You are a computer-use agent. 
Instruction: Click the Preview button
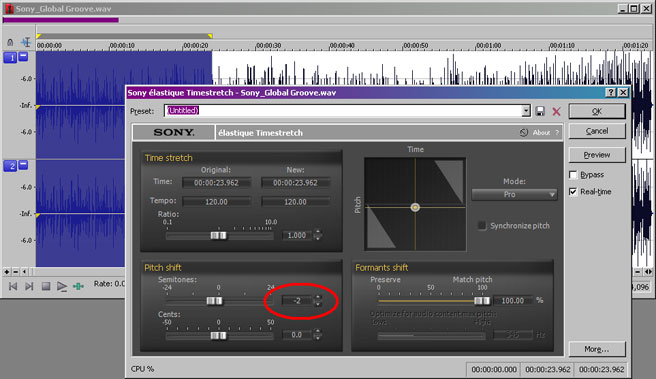(x=597, y=155)
